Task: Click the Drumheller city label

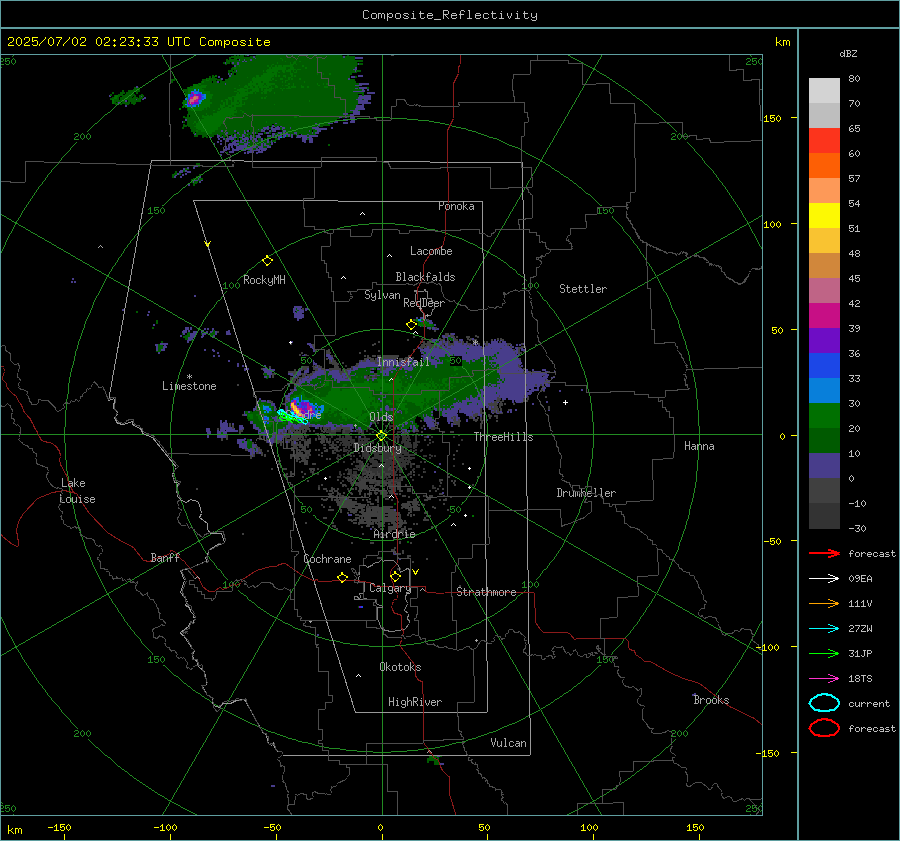Action: click(586, 493)
